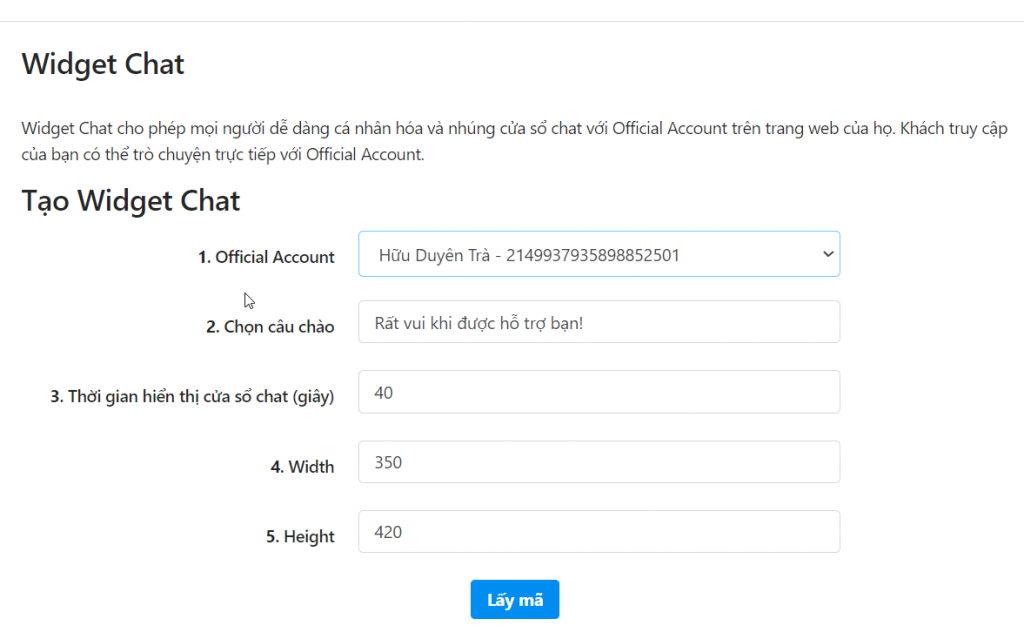Click the greeting message input field
This screenshot has height=639, width=1024.
599,322
